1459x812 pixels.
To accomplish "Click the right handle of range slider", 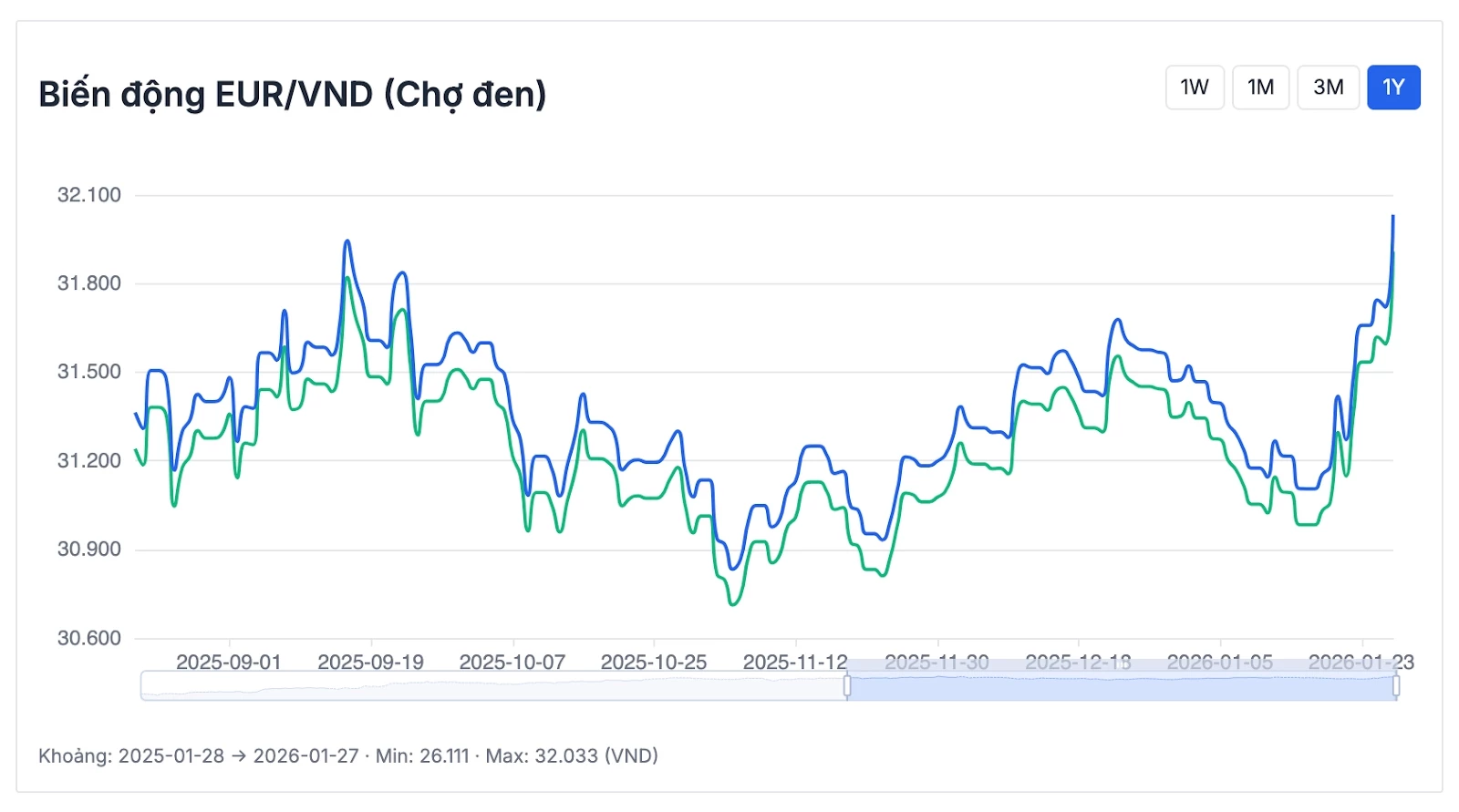I will coord(1396,685).
